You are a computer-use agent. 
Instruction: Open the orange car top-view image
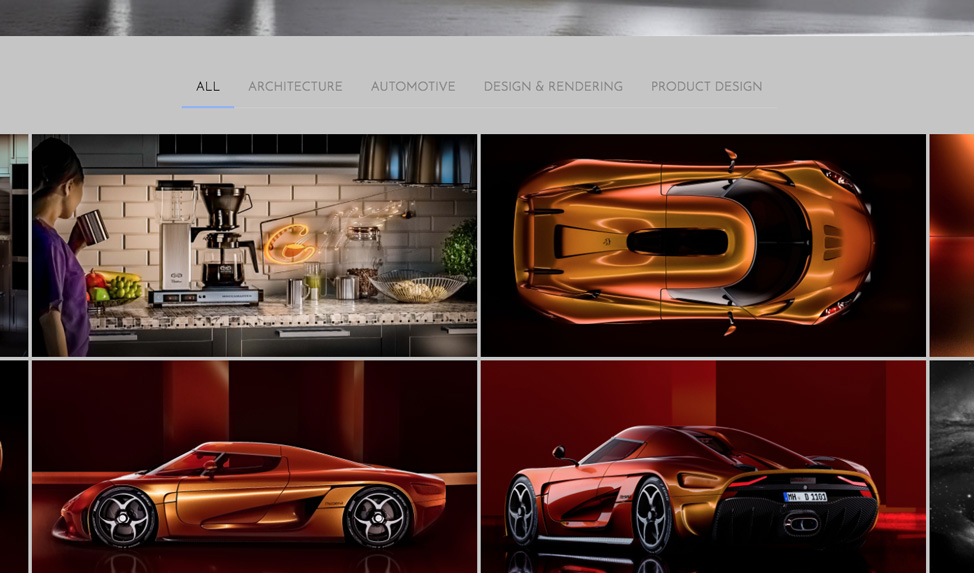click(x=703, y=245)
